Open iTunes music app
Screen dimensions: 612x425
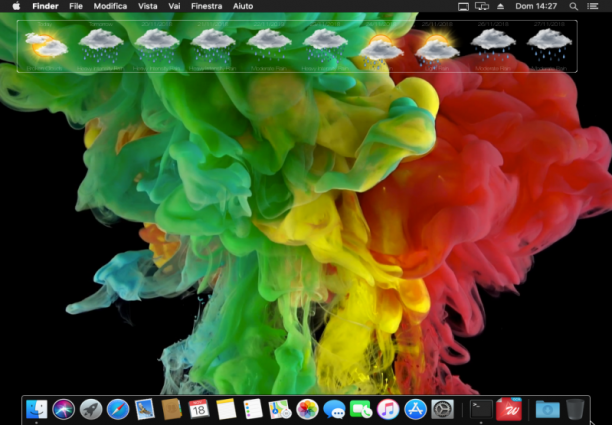[388, 409]
